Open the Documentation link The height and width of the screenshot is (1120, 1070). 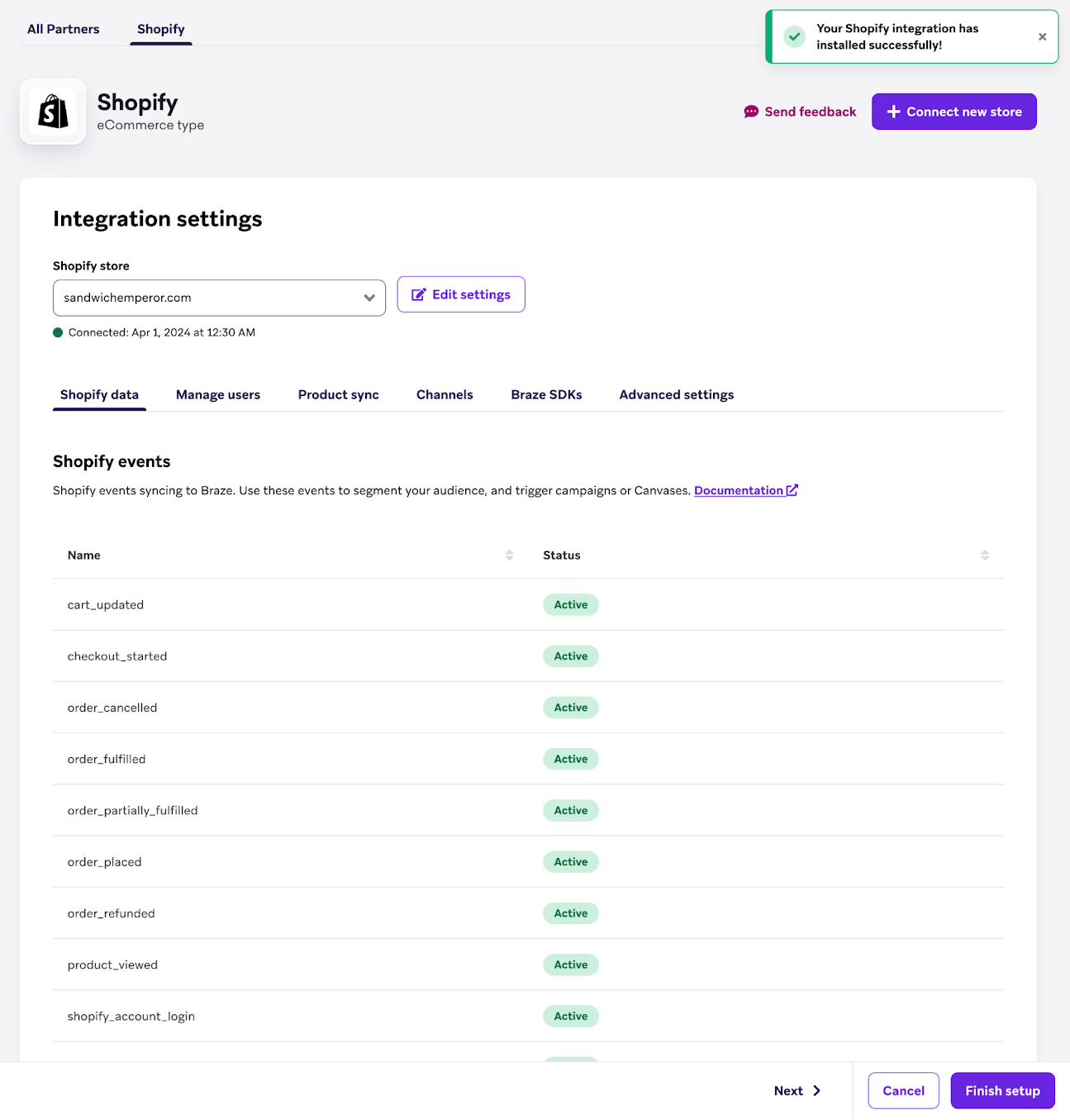(x=739, y=489)
